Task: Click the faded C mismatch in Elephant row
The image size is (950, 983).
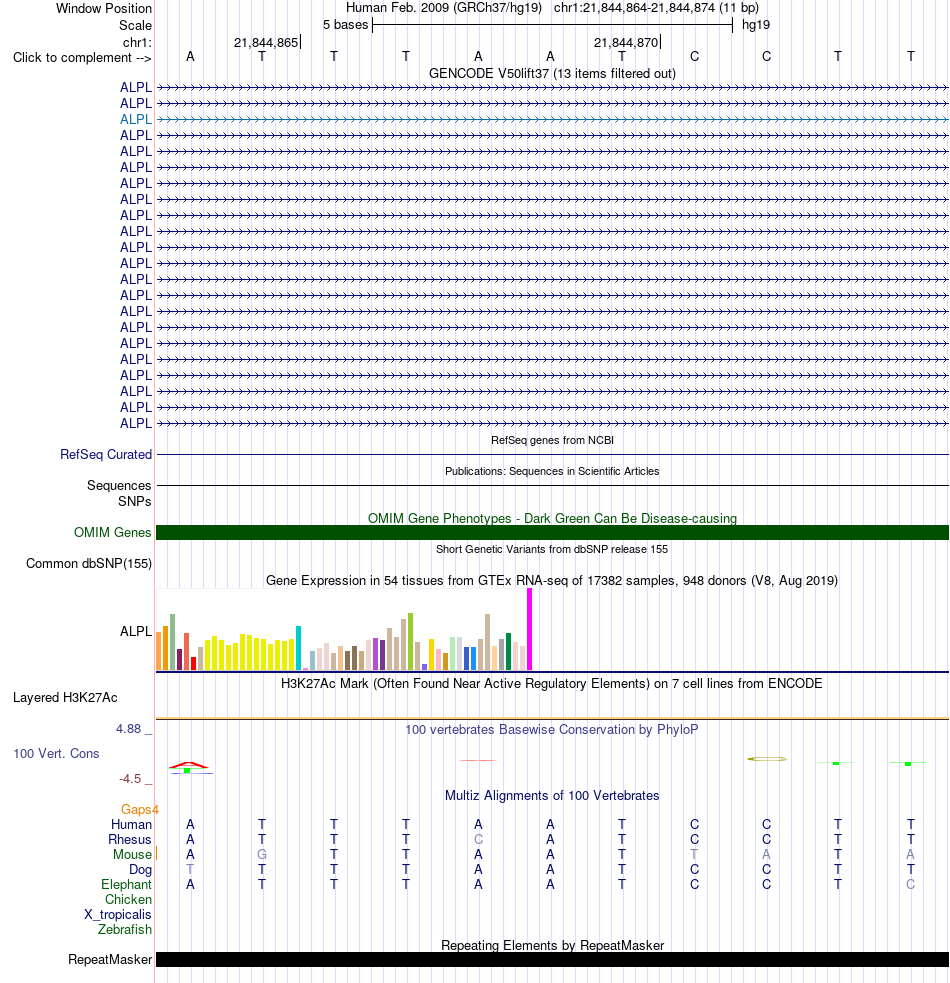Action: coord(910,885)
